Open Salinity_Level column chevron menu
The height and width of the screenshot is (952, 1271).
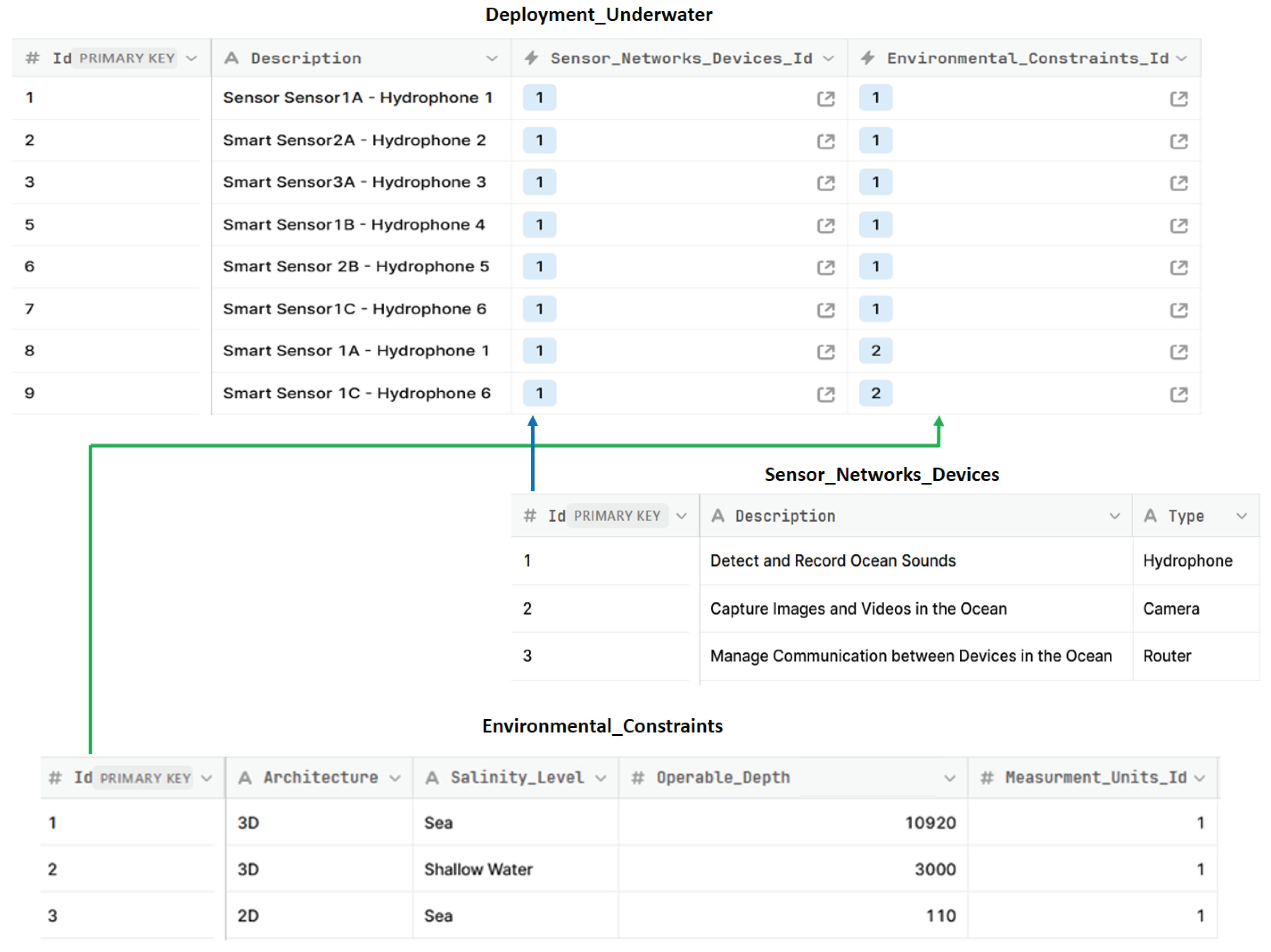point(600,779)
